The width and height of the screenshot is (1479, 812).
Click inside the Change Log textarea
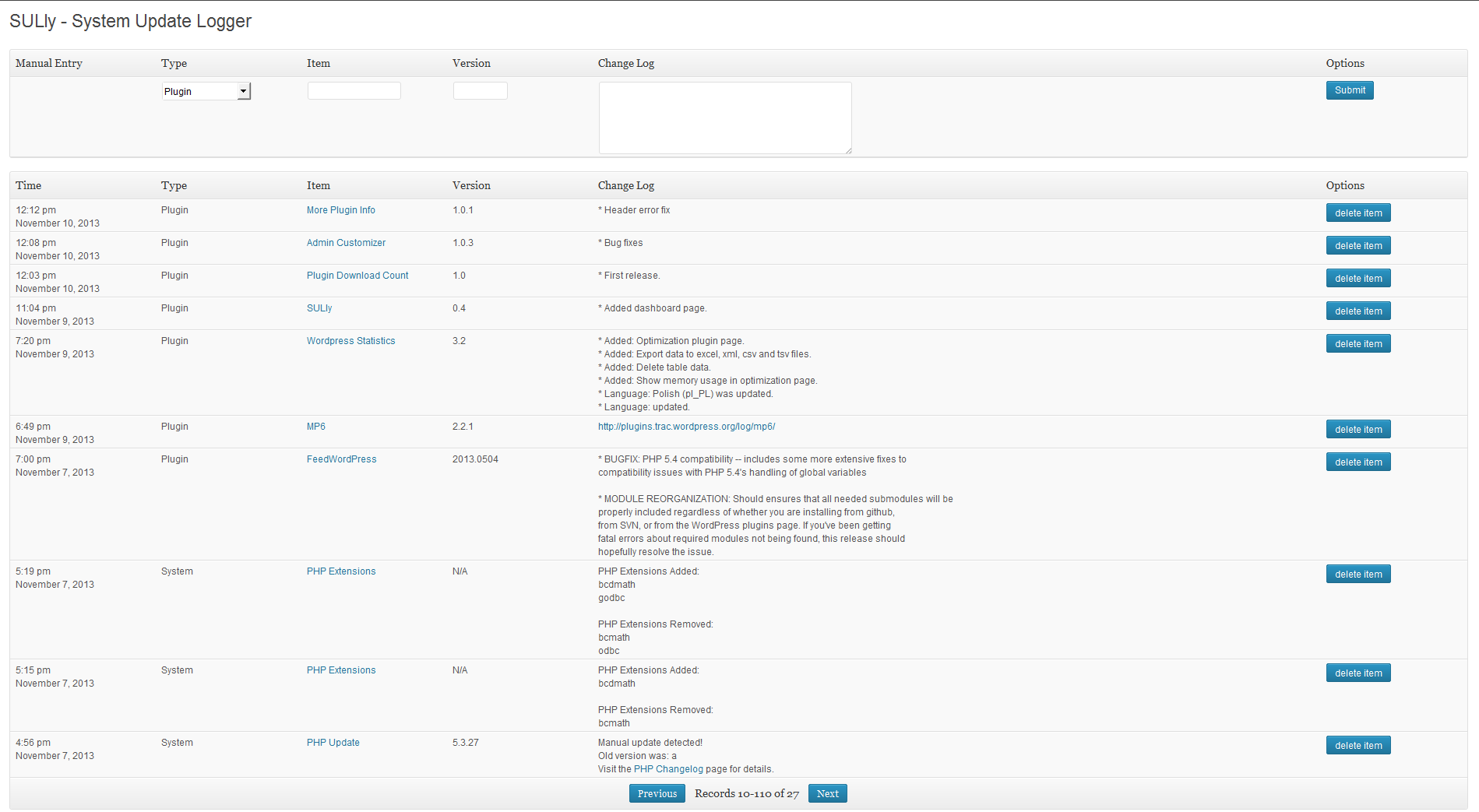click(x=725, y=118)
